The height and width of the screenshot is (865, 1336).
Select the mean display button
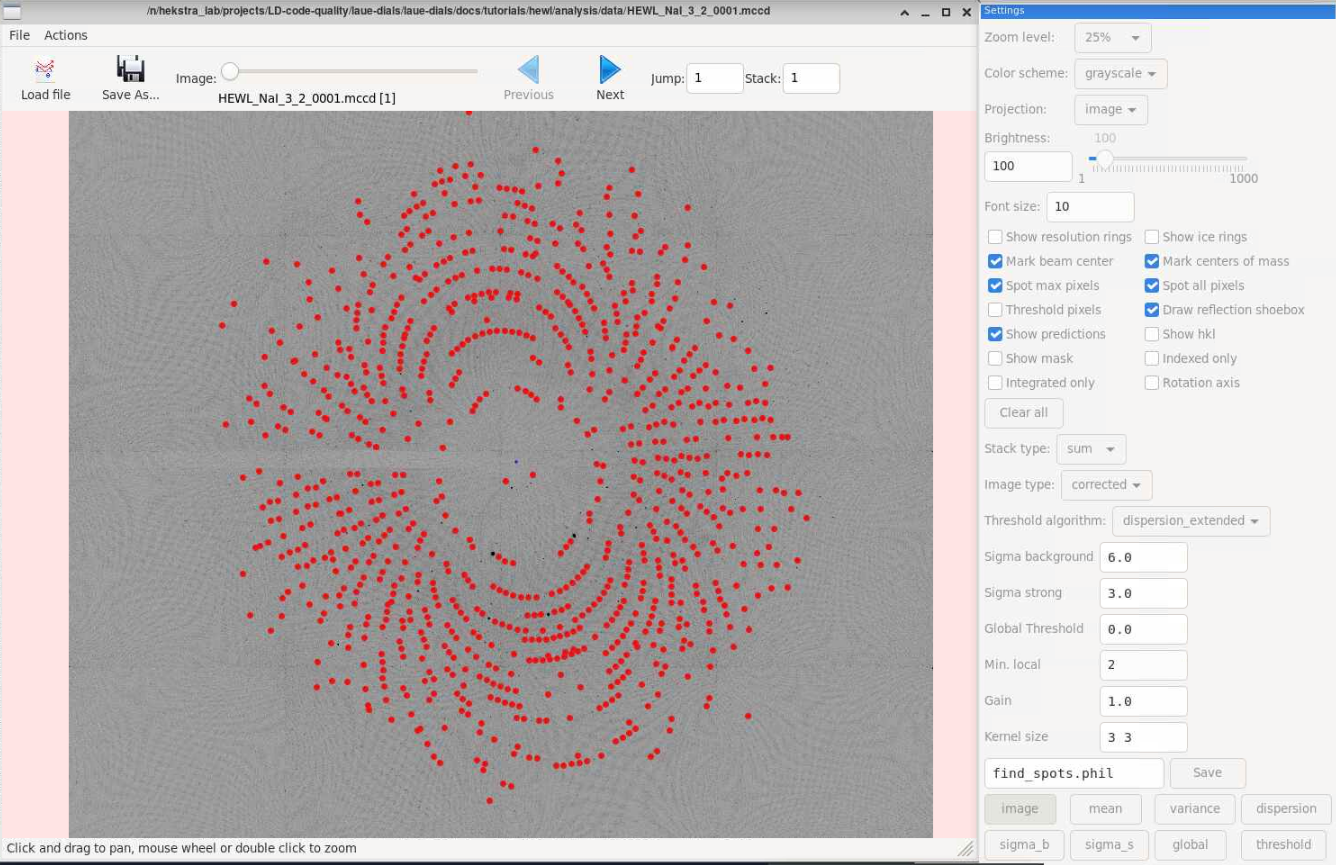pyautogui.click(x=1105, y=809)
